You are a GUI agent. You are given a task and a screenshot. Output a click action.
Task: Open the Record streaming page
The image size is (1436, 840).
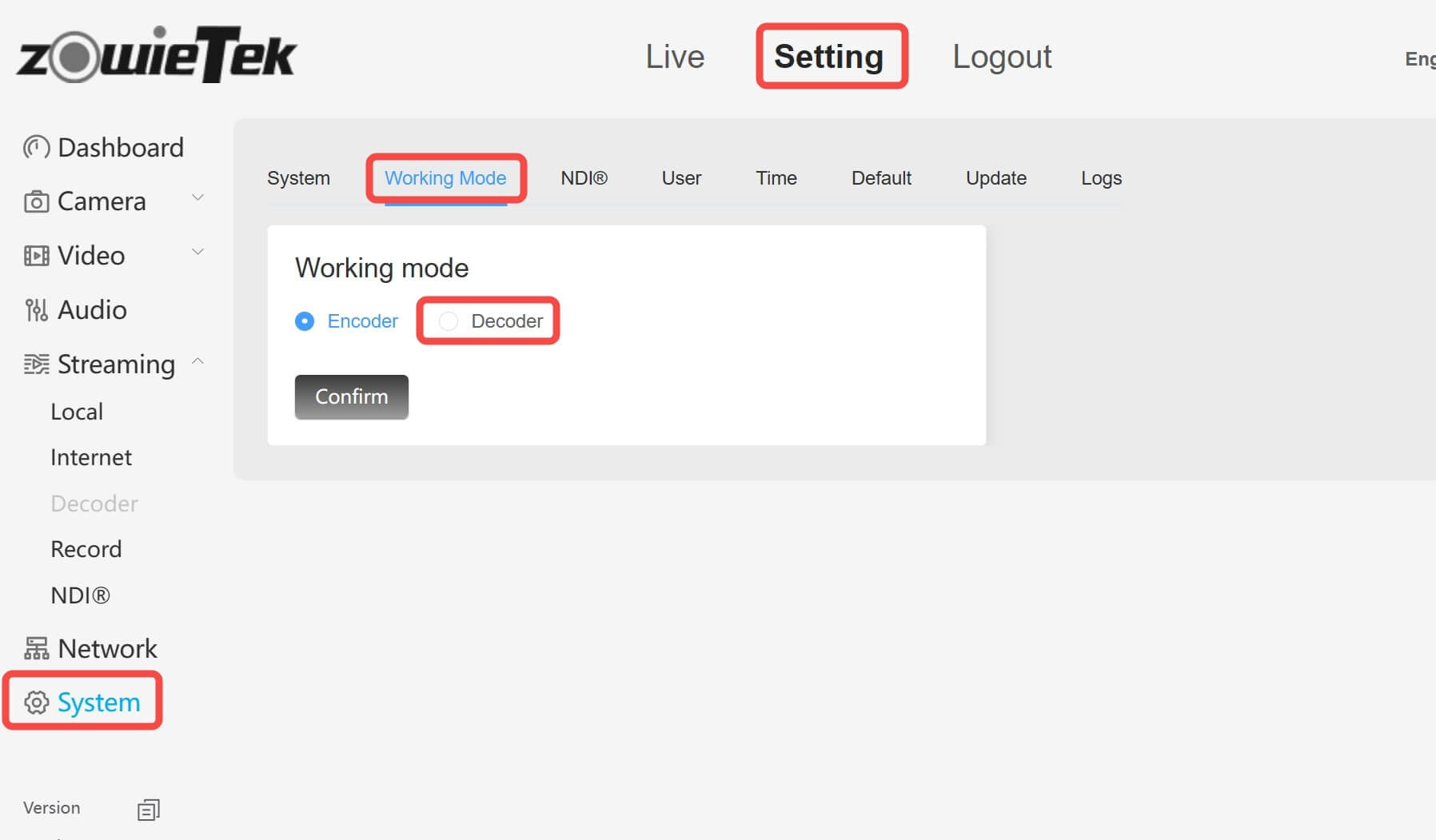pos(86,549)
